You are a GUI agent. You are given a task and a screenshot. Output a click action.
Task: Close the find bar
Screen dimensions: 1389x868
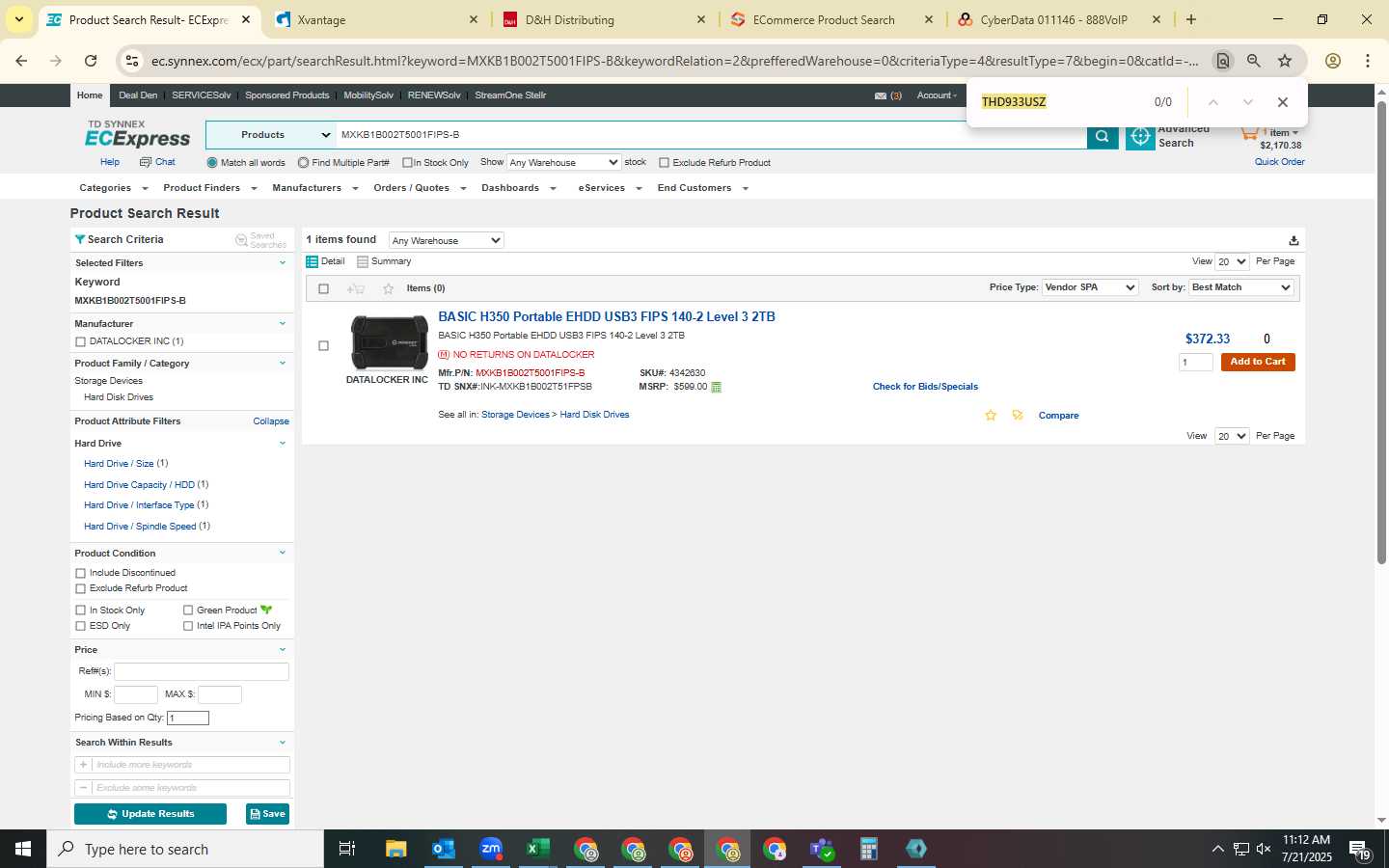tap(1282, 102)
